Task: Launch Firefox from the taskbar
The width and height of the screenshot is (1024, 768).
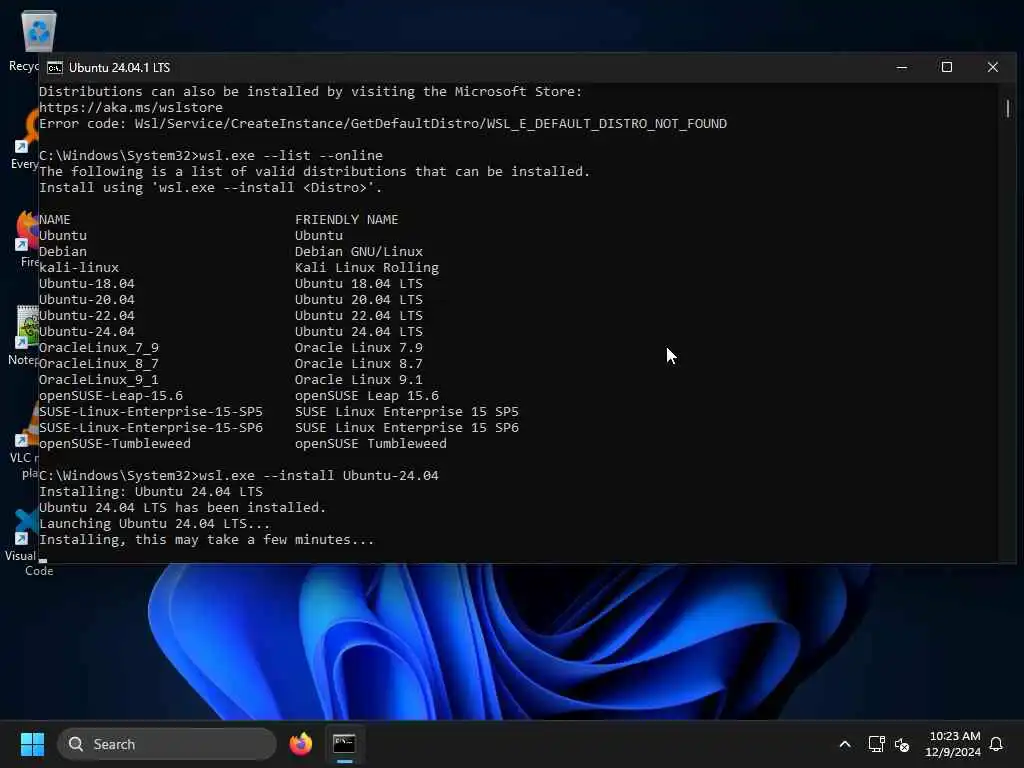Action: (300, 744)
